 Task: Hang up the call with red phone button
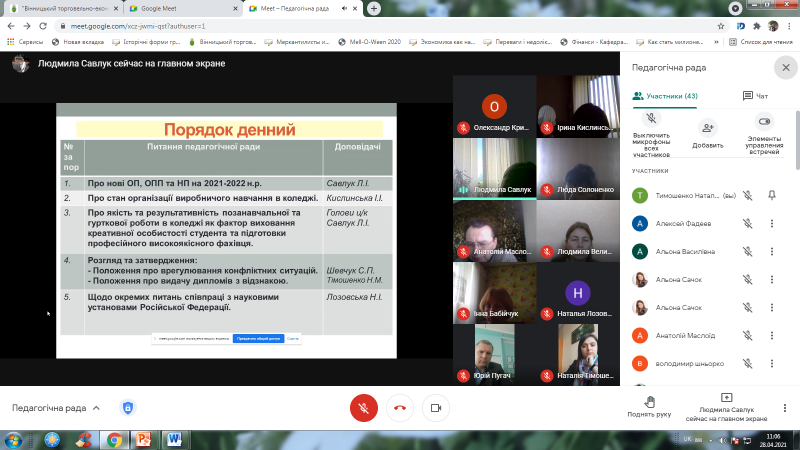(x=400, y=408)
